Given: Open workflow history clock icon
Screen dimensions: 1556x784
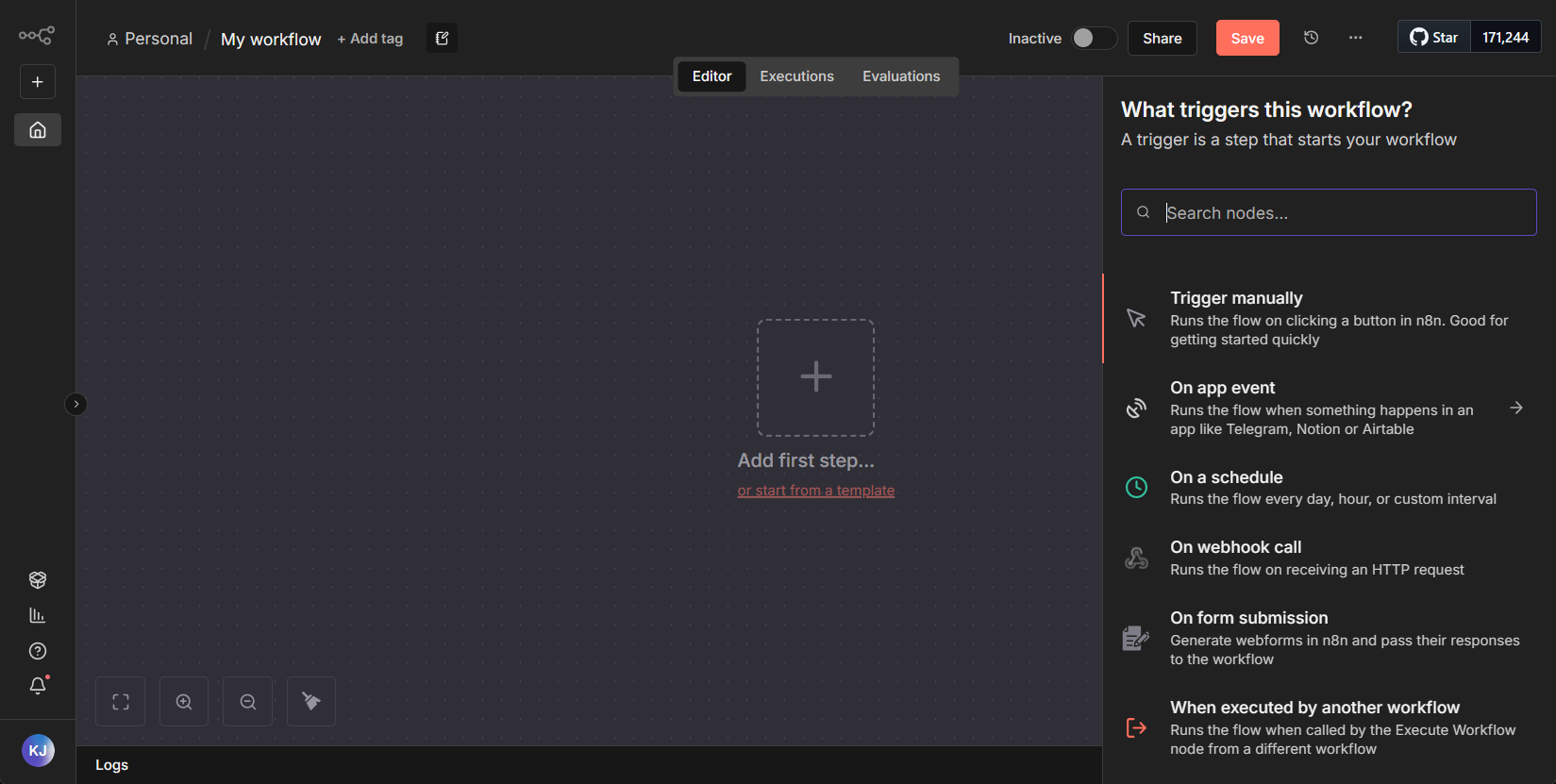Looking at the screenshot, I should [1311, 38].
